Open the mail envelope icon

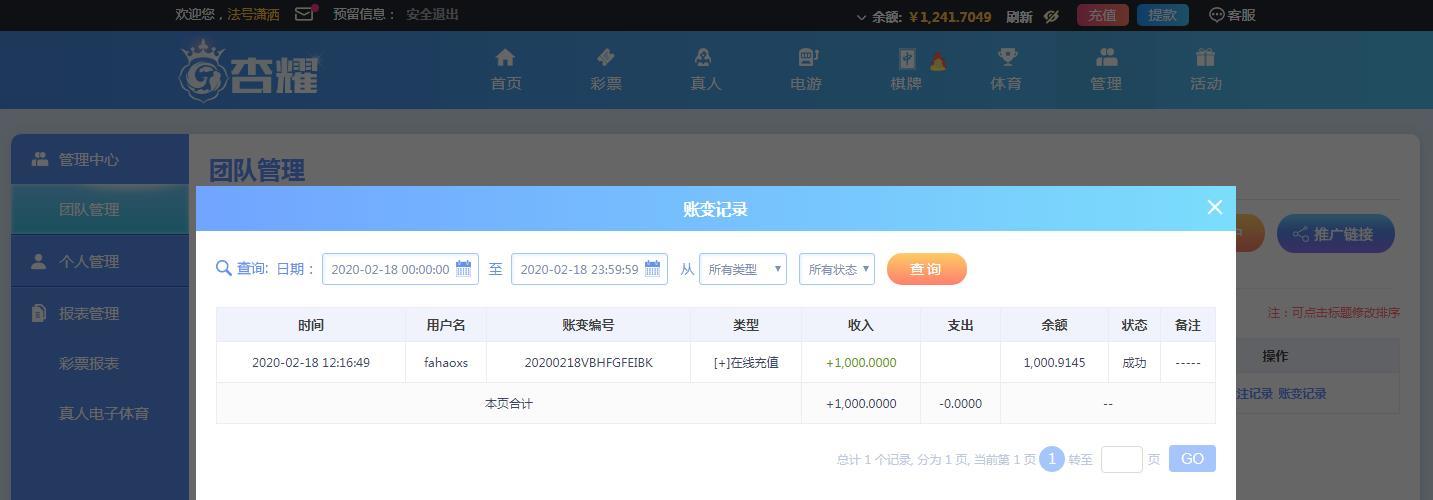point(304,15)
